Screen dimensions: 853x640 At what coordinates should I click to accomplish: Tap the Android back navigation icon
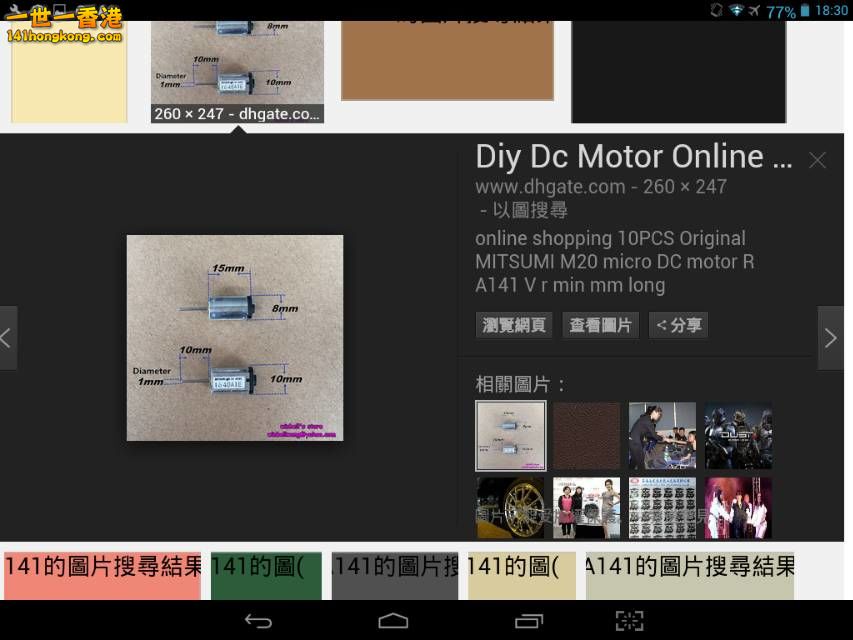pos(258,620)
